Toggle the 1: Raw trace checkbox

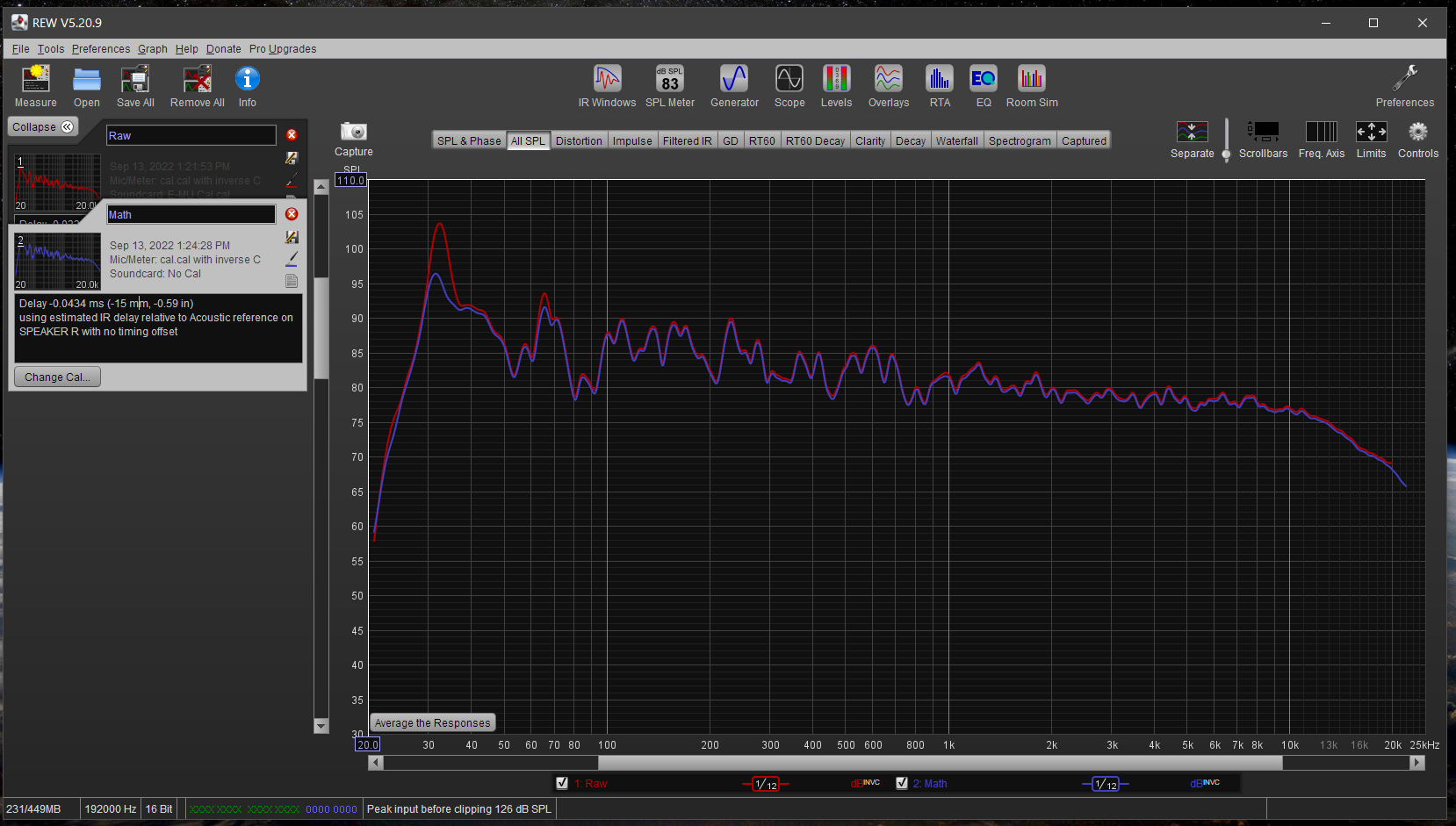click(x=562, y=783)
